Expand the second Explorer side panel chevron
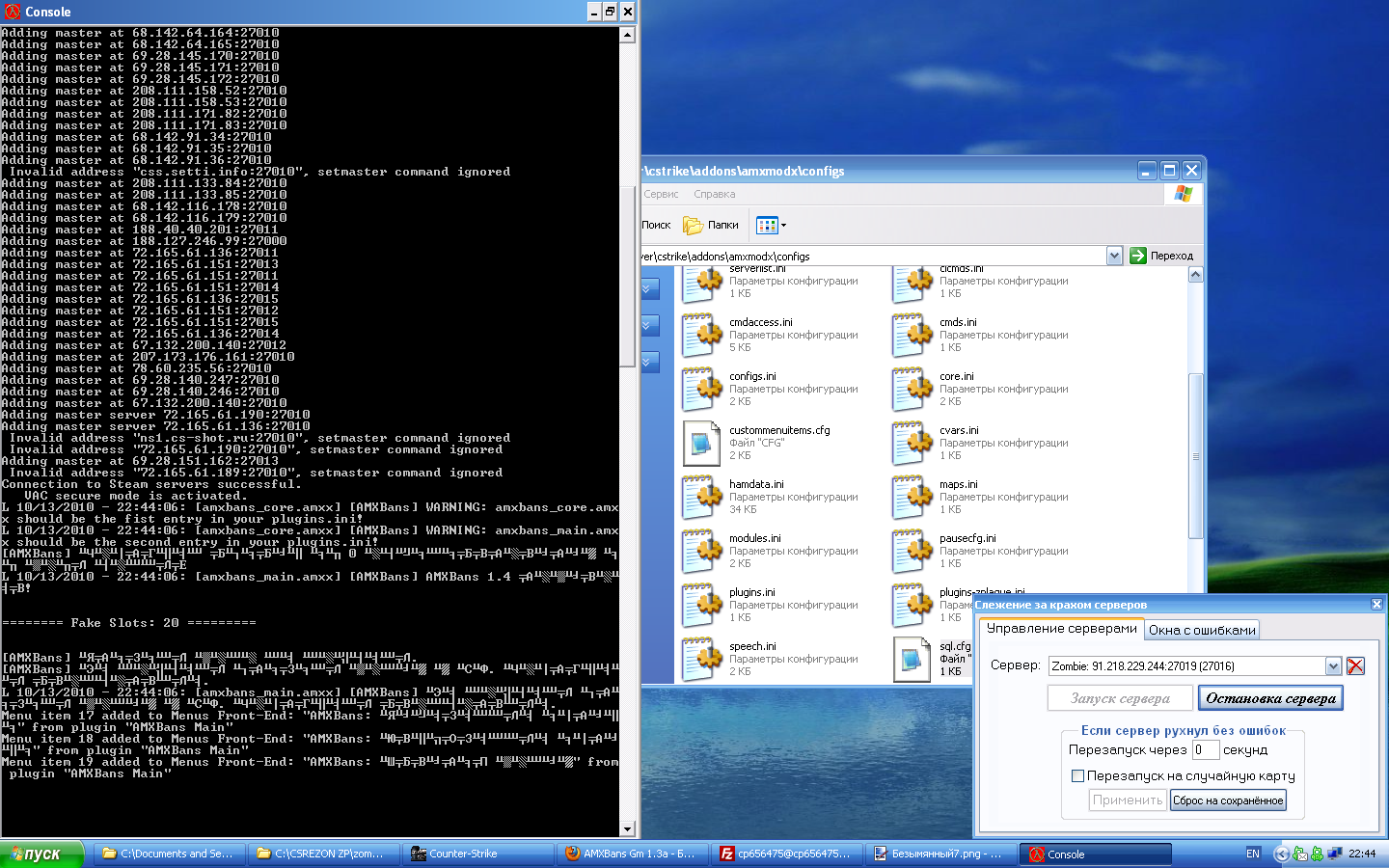The height and width of the screenshot is (868, 1389). tap(649, 325)
